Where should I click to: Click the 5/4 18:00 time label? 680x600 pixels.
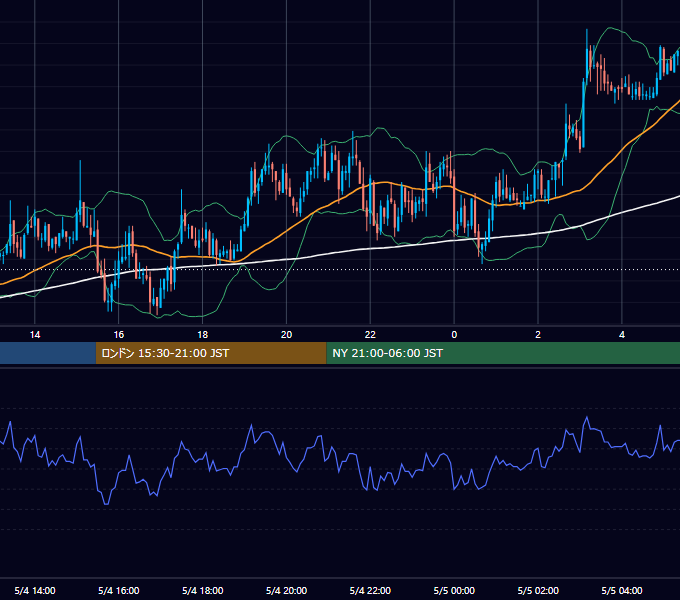tap(203, 590)
